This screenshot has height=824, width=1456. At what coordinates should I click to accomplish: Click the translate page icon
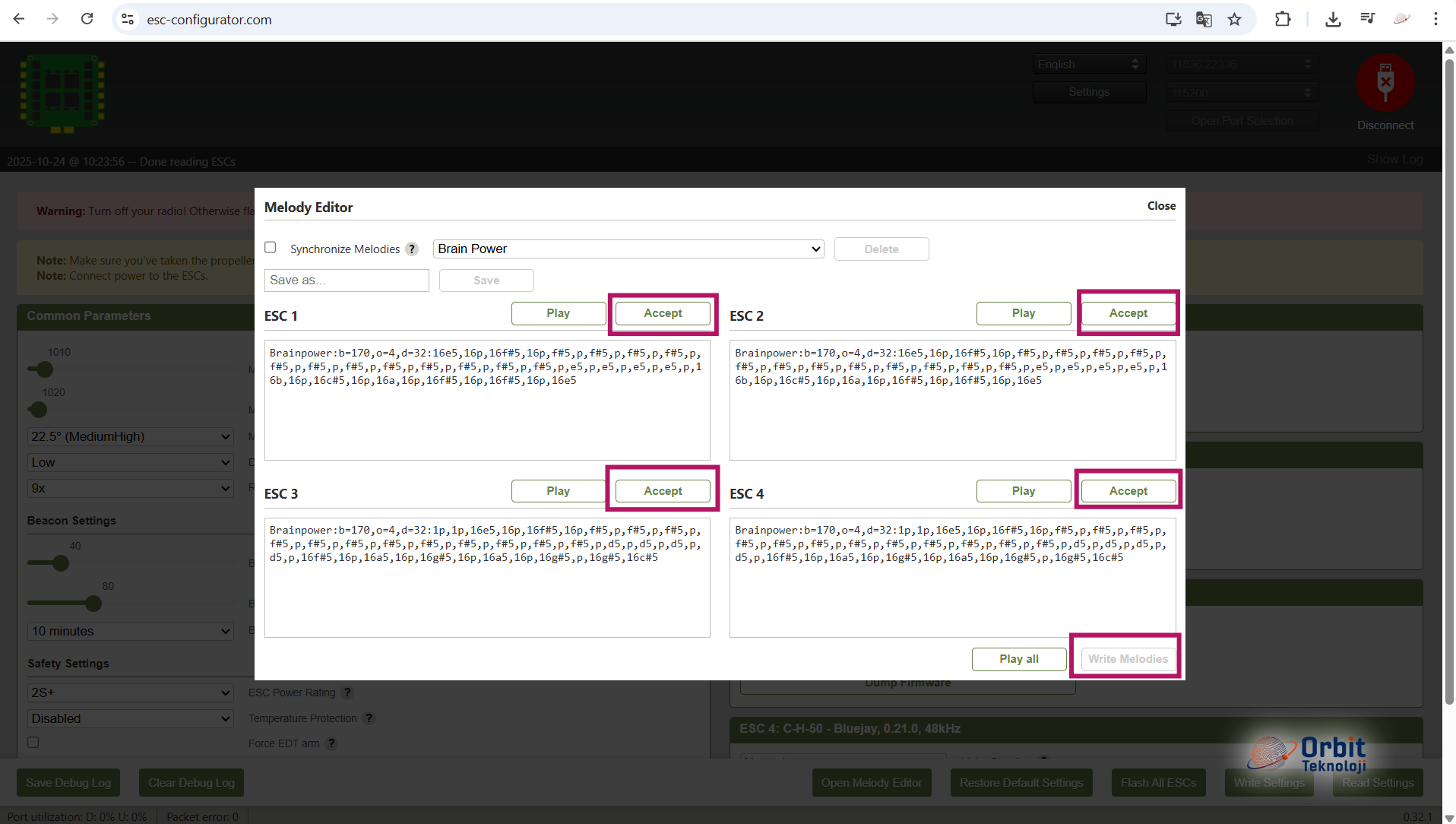tap(1204, 19)
